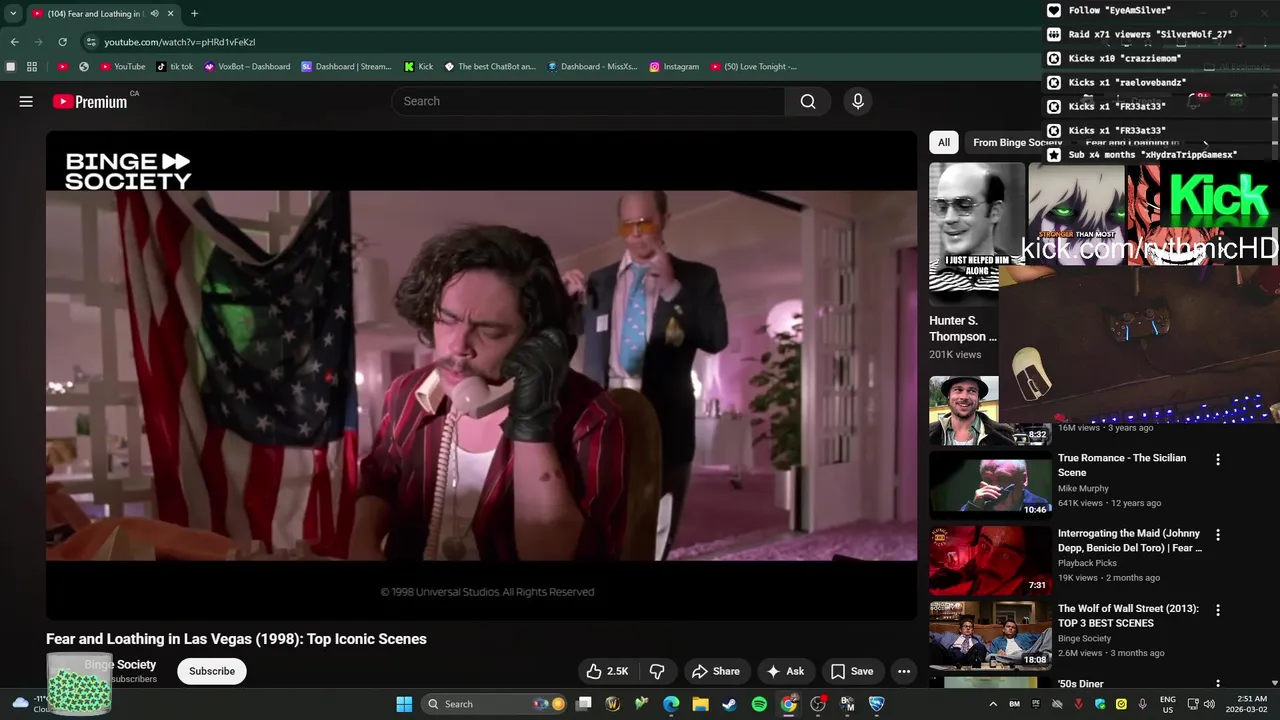Open the VoxBot – Dashboard bookmark
Screen dimensions: 1280x720
247,67
